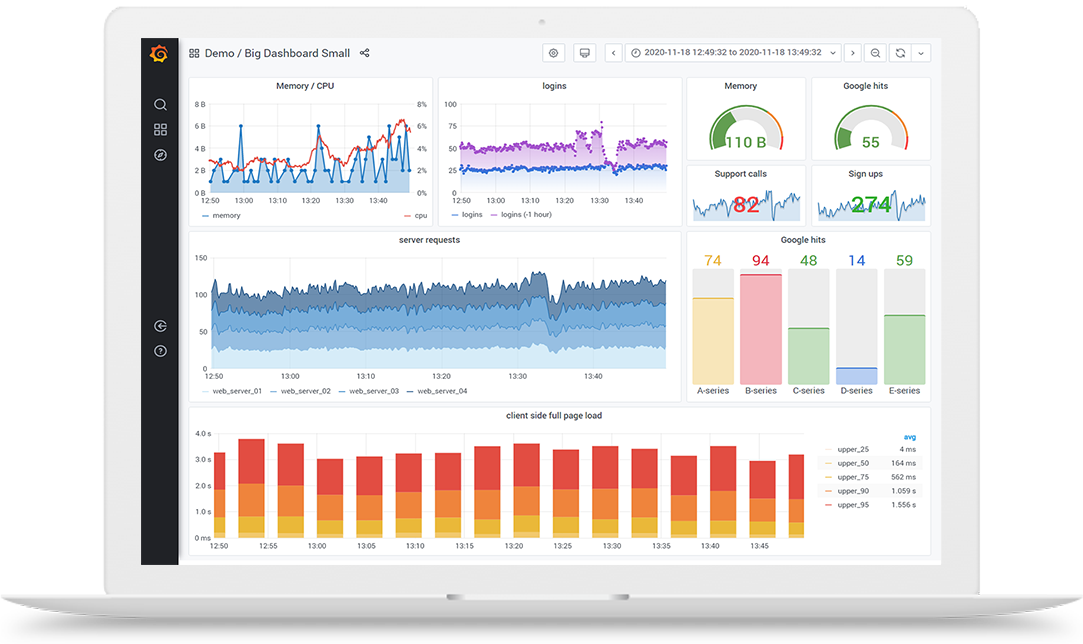Click the sign-in arrow icon in the sidebar
Viewport: 1083px width, 644px height.
click(x=160, y=326)
